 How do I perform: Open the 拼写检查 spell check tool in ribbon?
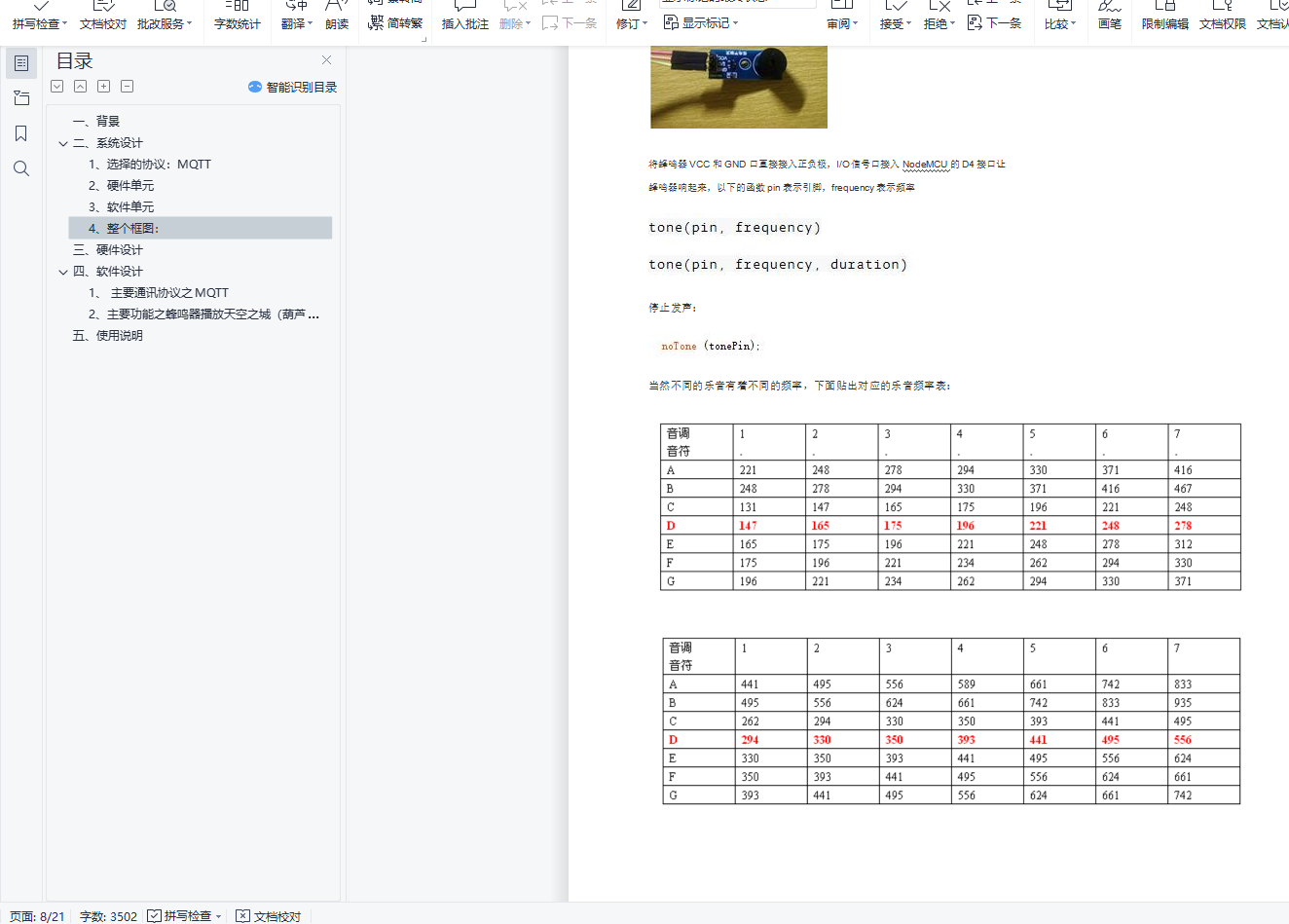(39, 16)
